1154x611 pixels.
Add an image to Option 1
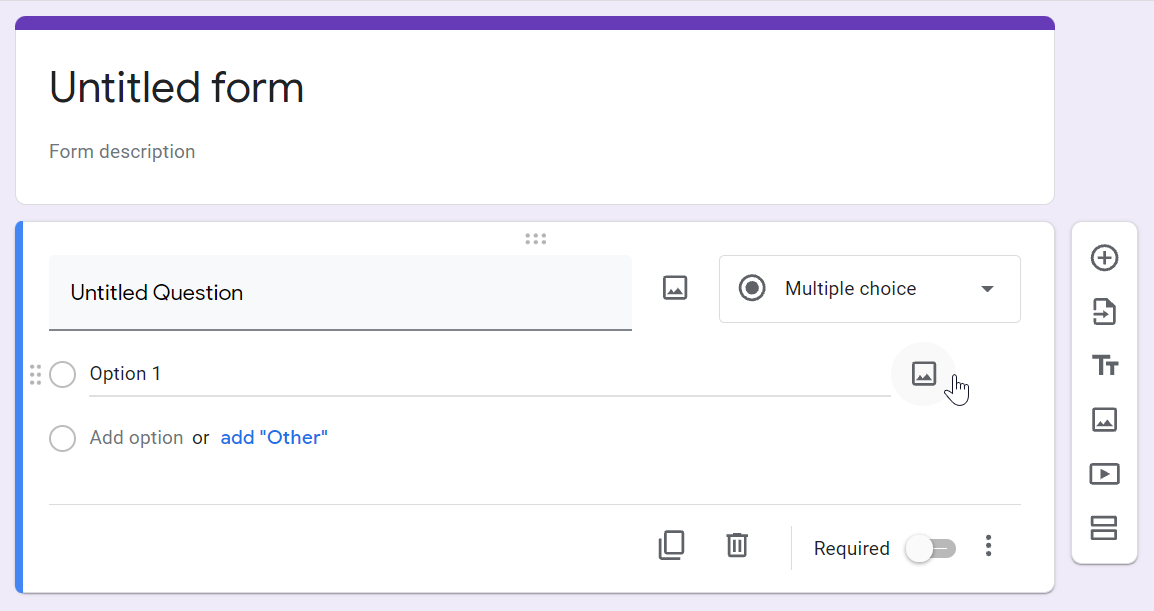tap(923, 373)
